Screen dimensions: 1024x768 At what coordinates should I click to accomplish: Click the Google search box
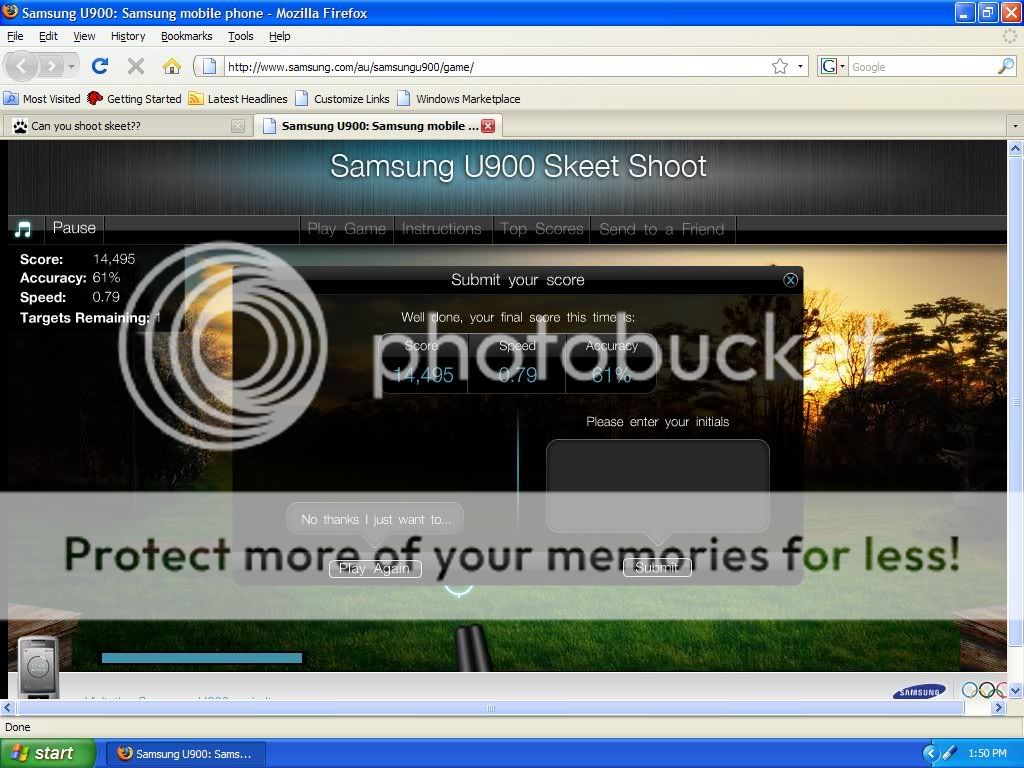923,67
